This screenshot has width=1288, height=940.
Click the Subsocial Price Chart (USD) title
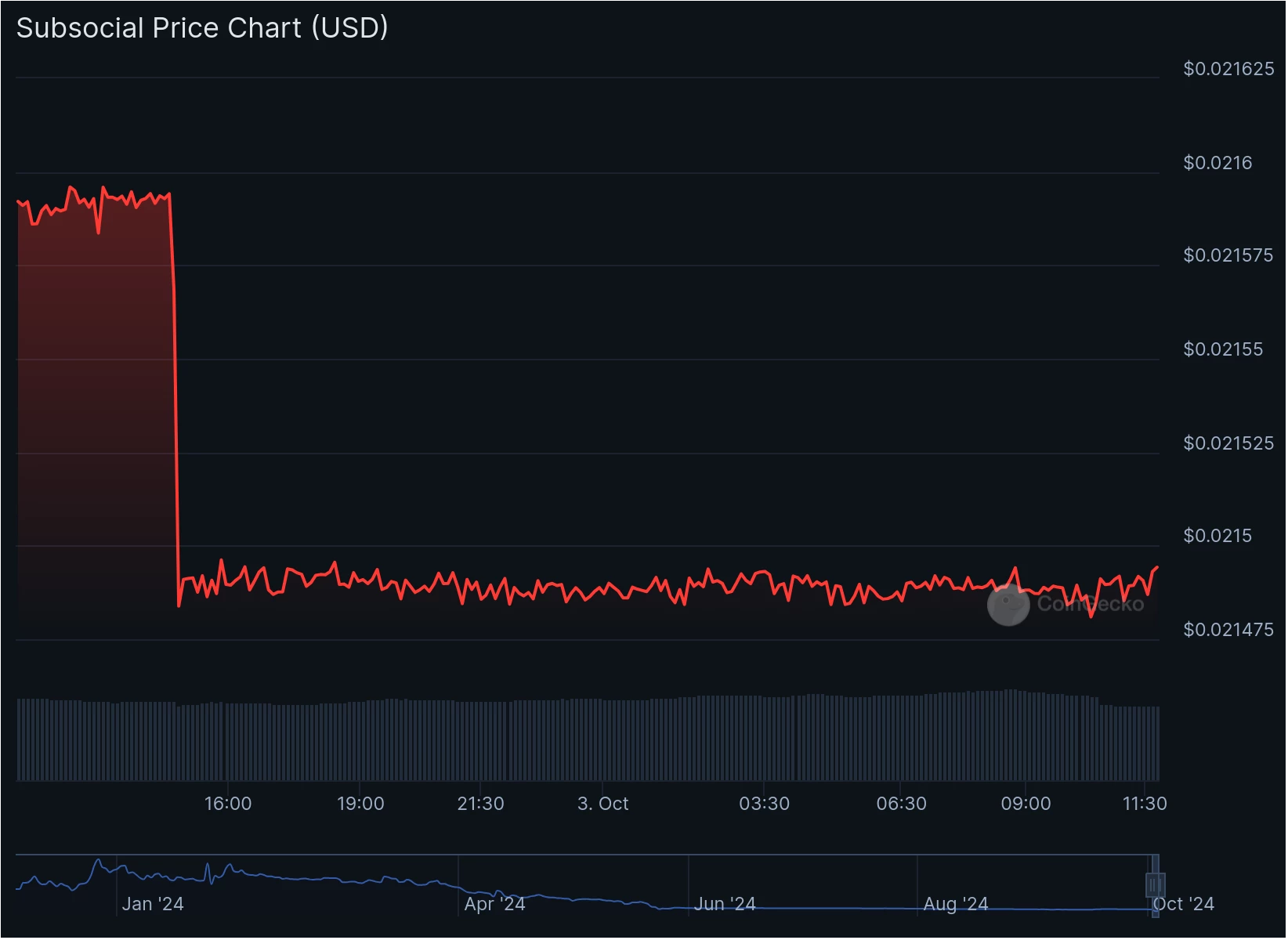202,27
